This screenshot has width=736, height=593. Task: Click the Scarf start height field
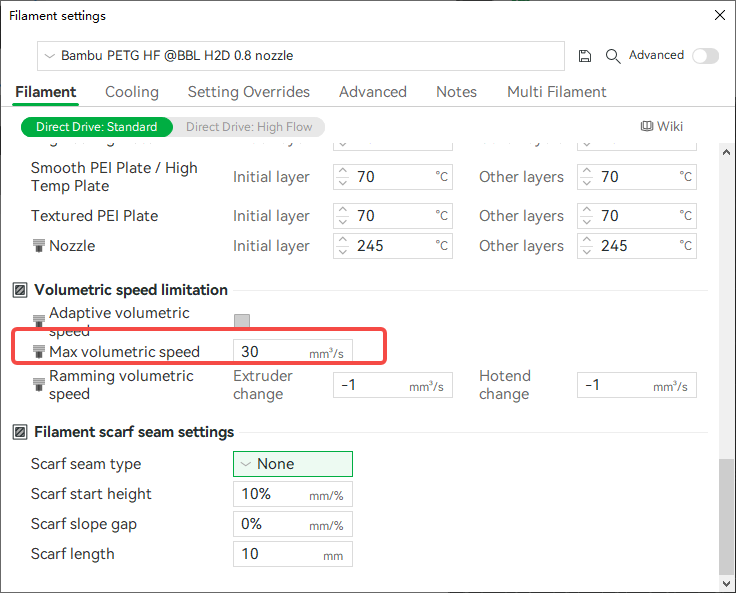293,494
